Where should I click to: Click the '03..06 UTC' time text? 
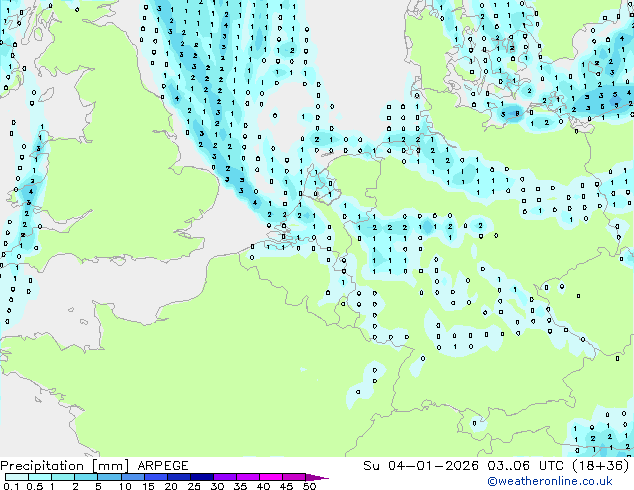525,466
